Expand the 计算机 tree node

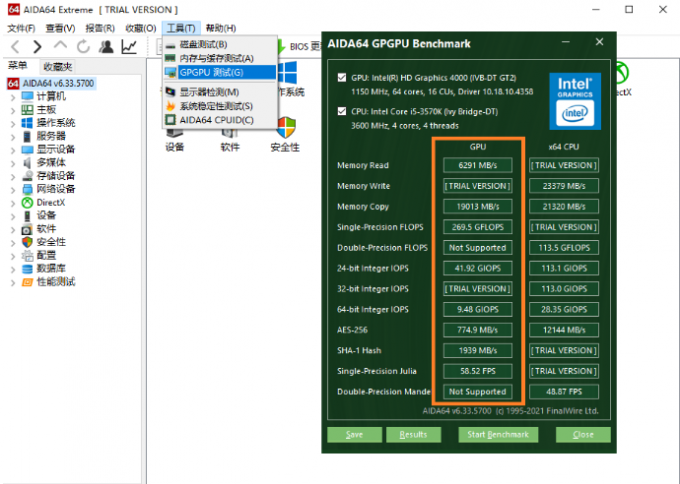click(x=13, y=97)
